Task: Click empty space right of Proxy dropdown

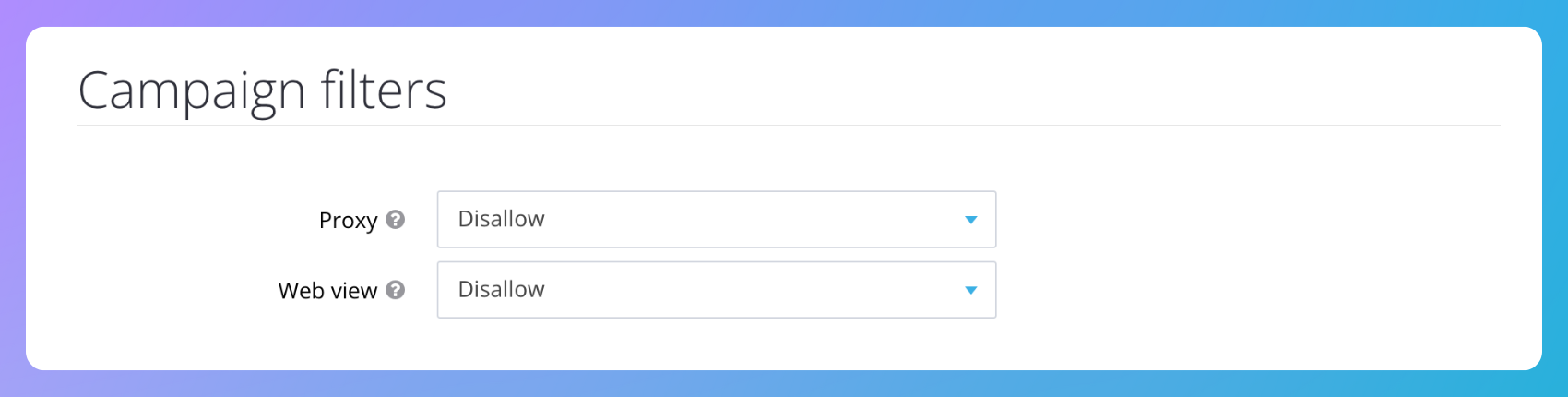Action: click(1245, 220)
